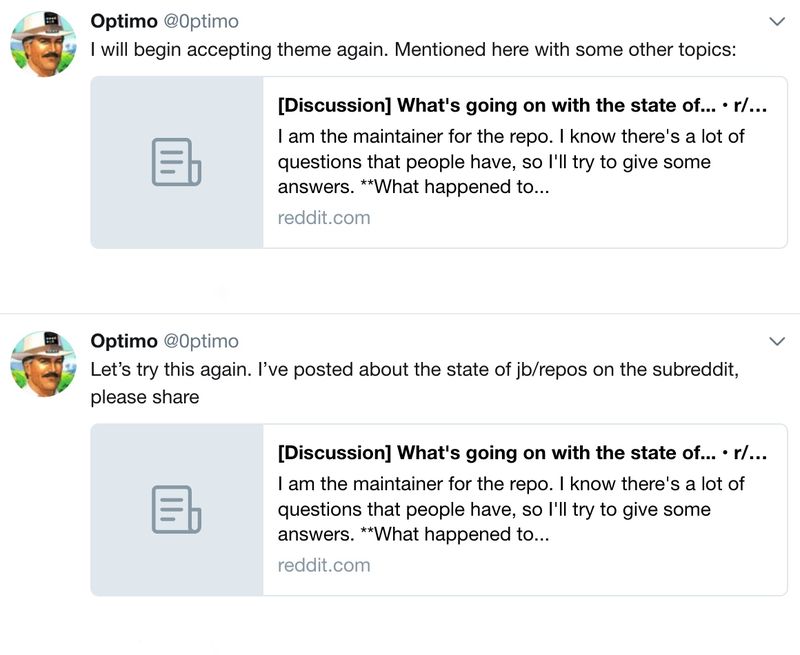
Task: Open second card's maintainer description text
Action: [x=511, y=509]
